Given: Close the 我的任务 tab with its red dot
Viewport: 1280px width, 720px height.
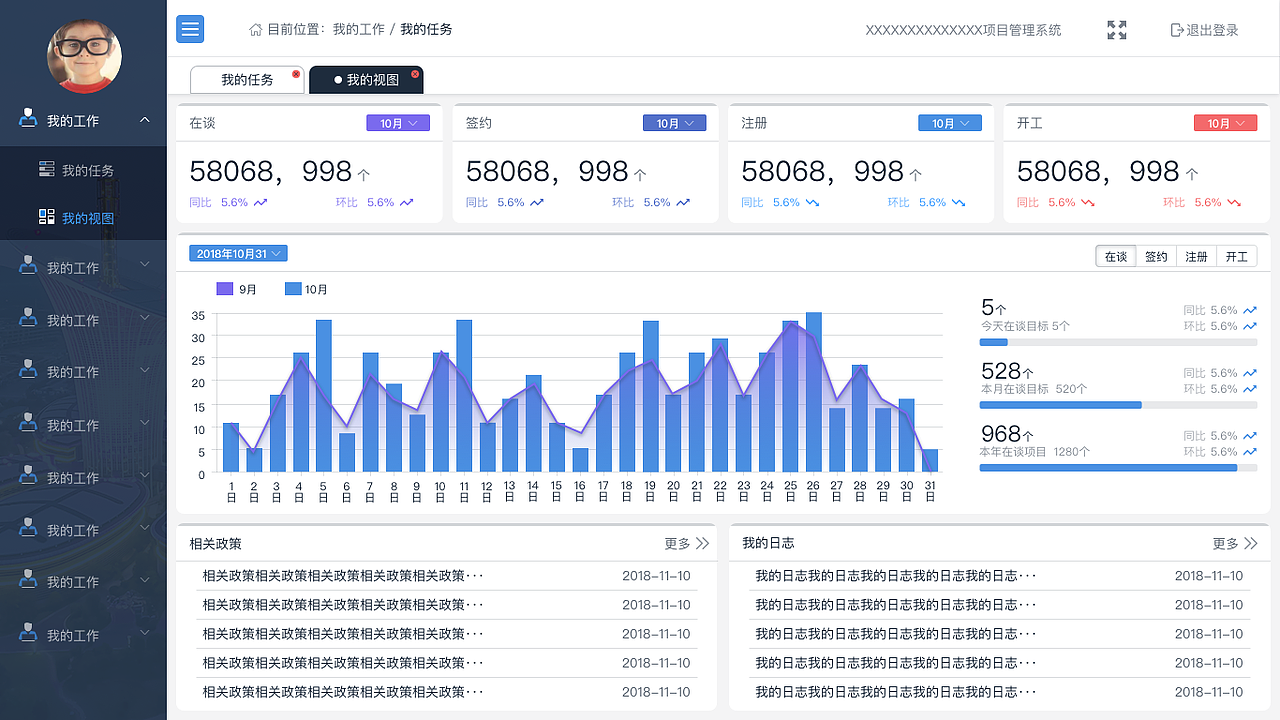Looking at the screenshot, I should pyautogui.click(x=296, y=74).
